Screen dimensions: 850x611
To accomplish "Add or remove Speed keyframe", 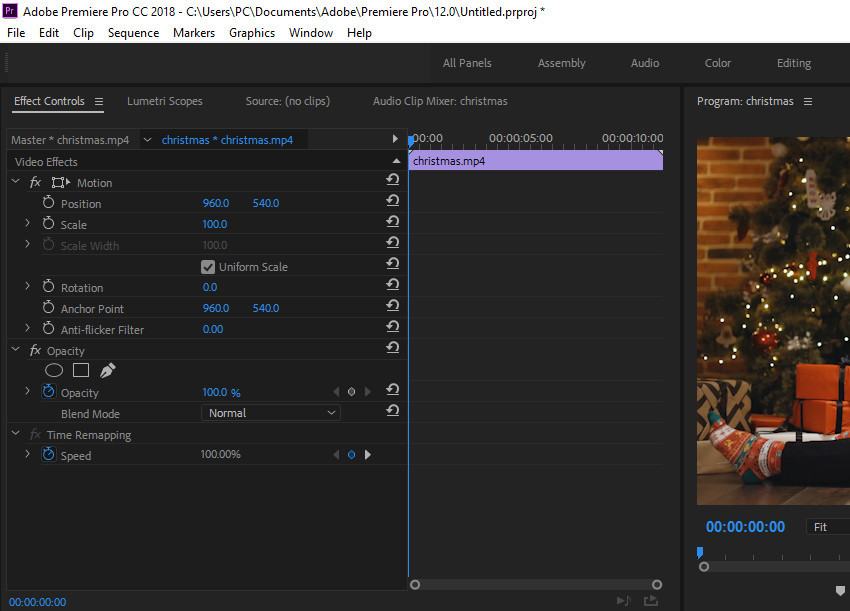I will click(351, 455).
